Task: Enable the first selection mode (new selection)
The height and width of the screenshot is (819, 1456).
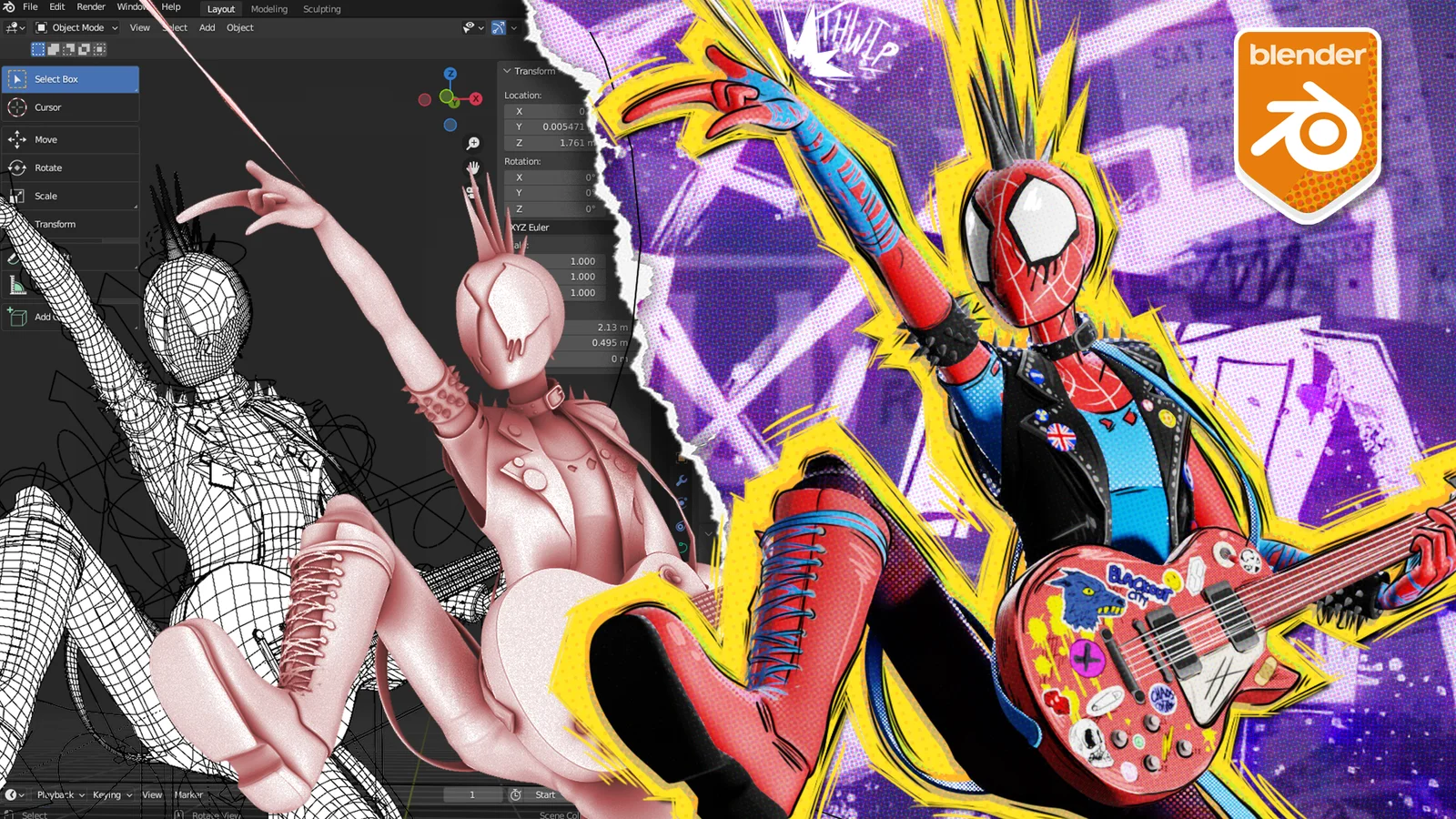Action: pyautogui.click(x=38, y=49)
